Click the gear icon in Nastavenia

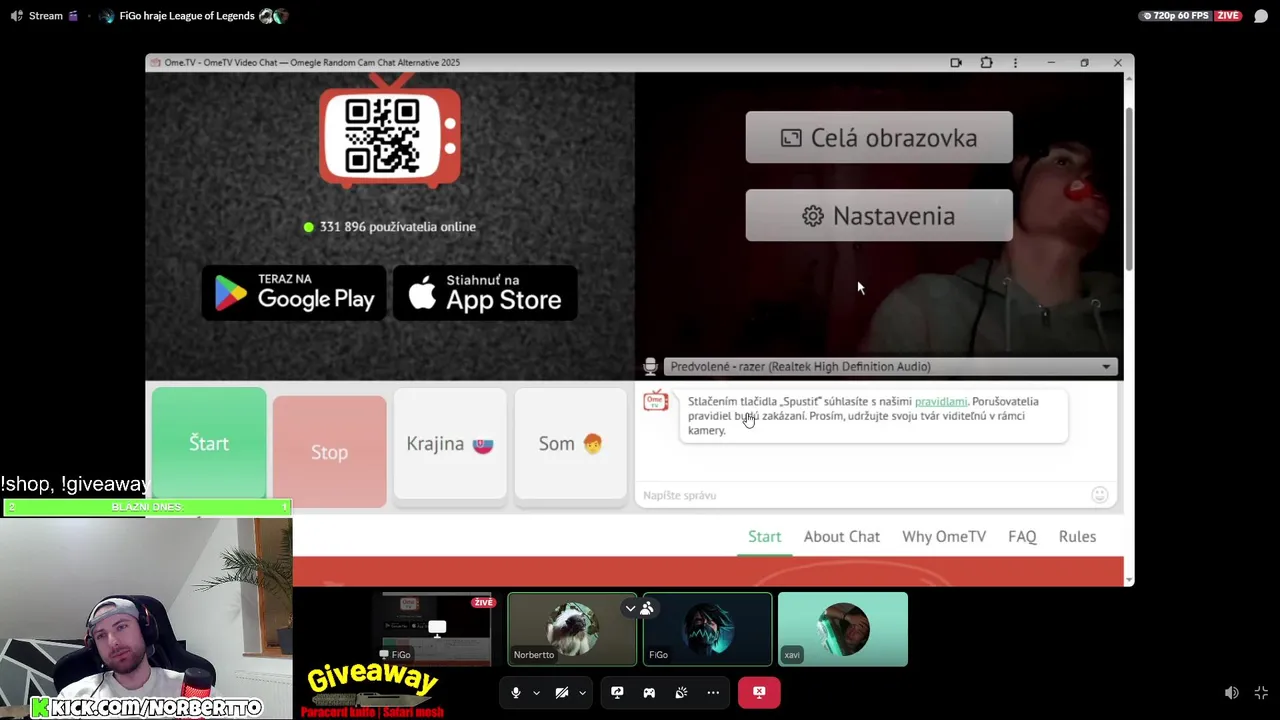click(813, 216)
